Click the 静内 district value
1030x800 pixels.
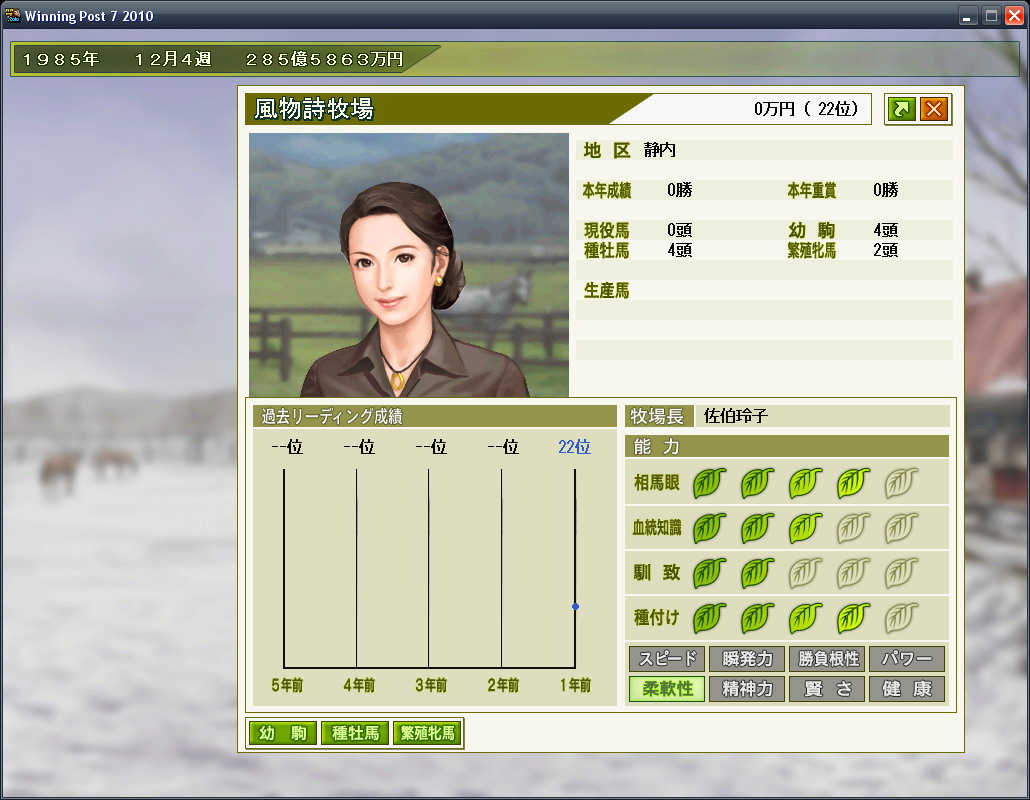(x=660, y=150)
